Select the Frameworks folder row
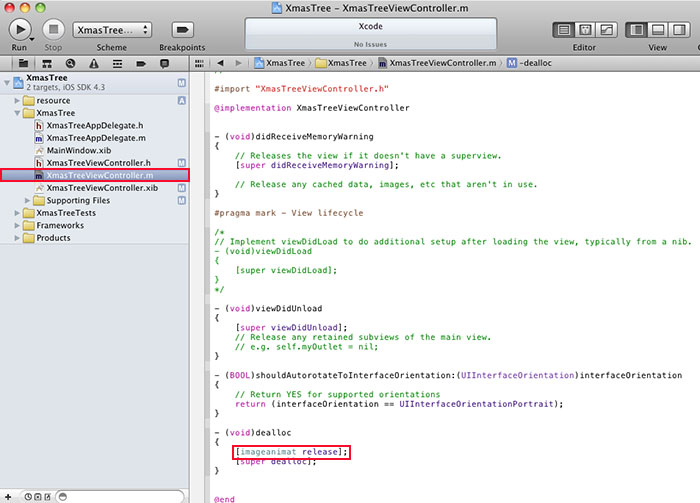 pyautogui.click(x=95, y=225)
